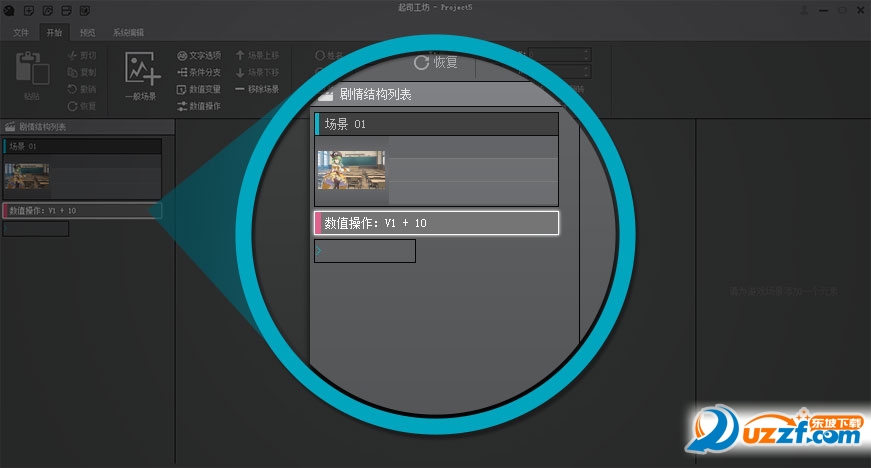This screenshot has width=871, height=468.
Task: Select the 数值操作: V1 + 10 entry
Action: tap(80, 211)
